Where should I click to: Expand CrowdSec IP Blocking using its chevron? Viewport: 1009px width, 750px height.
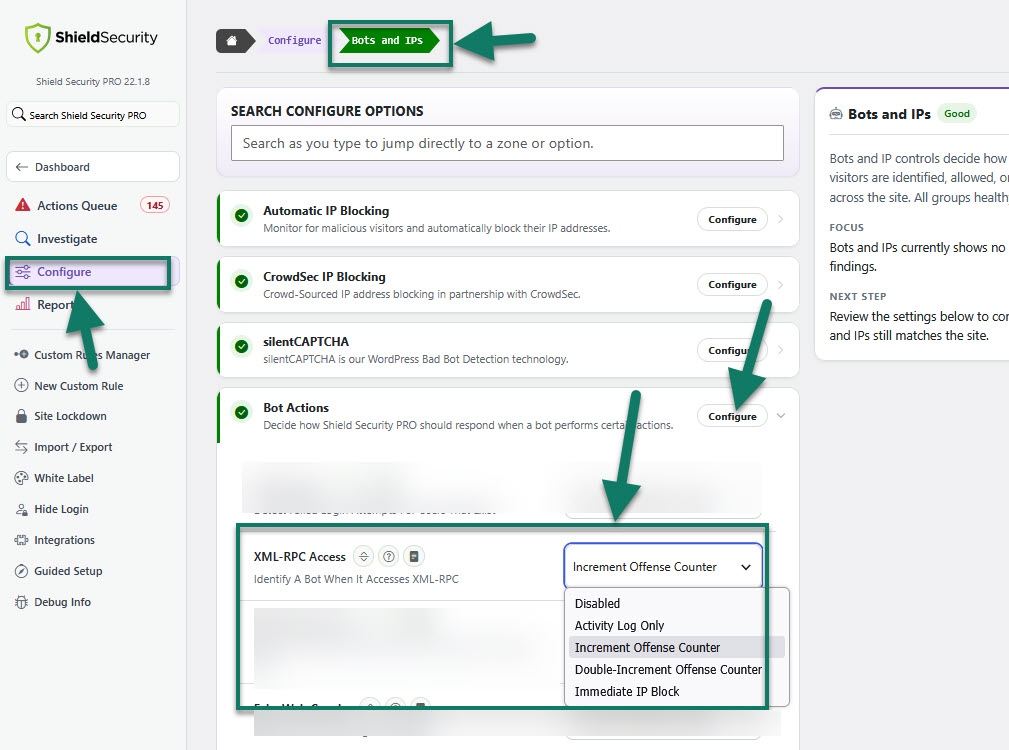[781, 284]
